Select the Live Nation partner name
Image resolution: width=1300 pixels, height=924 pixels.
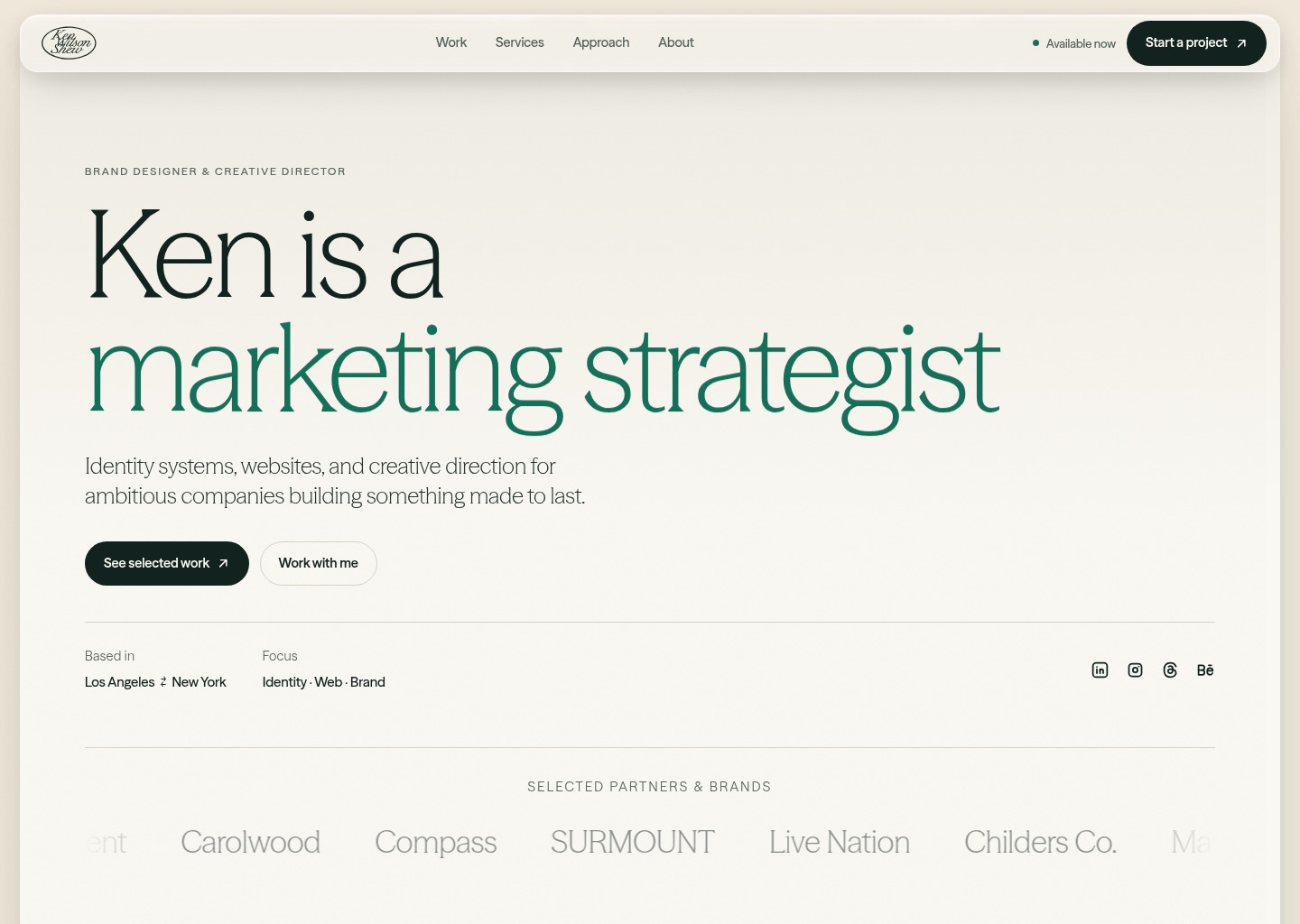click(x=840, y=842)
